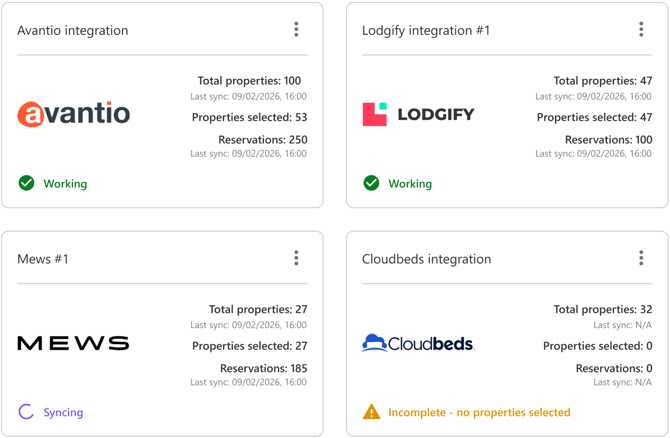Click the Avantio logo
Viewport: 670px width, 438px height.
pos(74,114)
